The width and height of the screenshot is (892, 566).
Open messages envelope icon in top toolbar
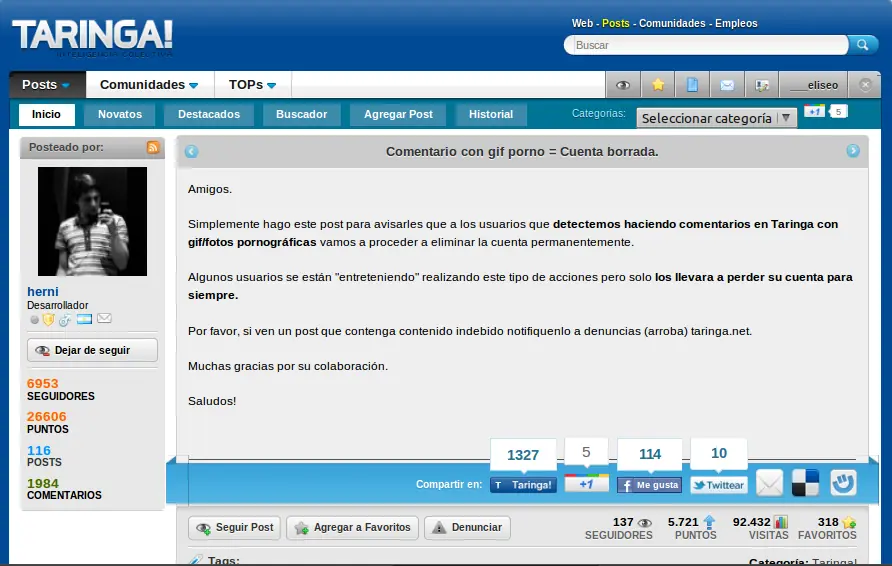[x=727, y=85]
